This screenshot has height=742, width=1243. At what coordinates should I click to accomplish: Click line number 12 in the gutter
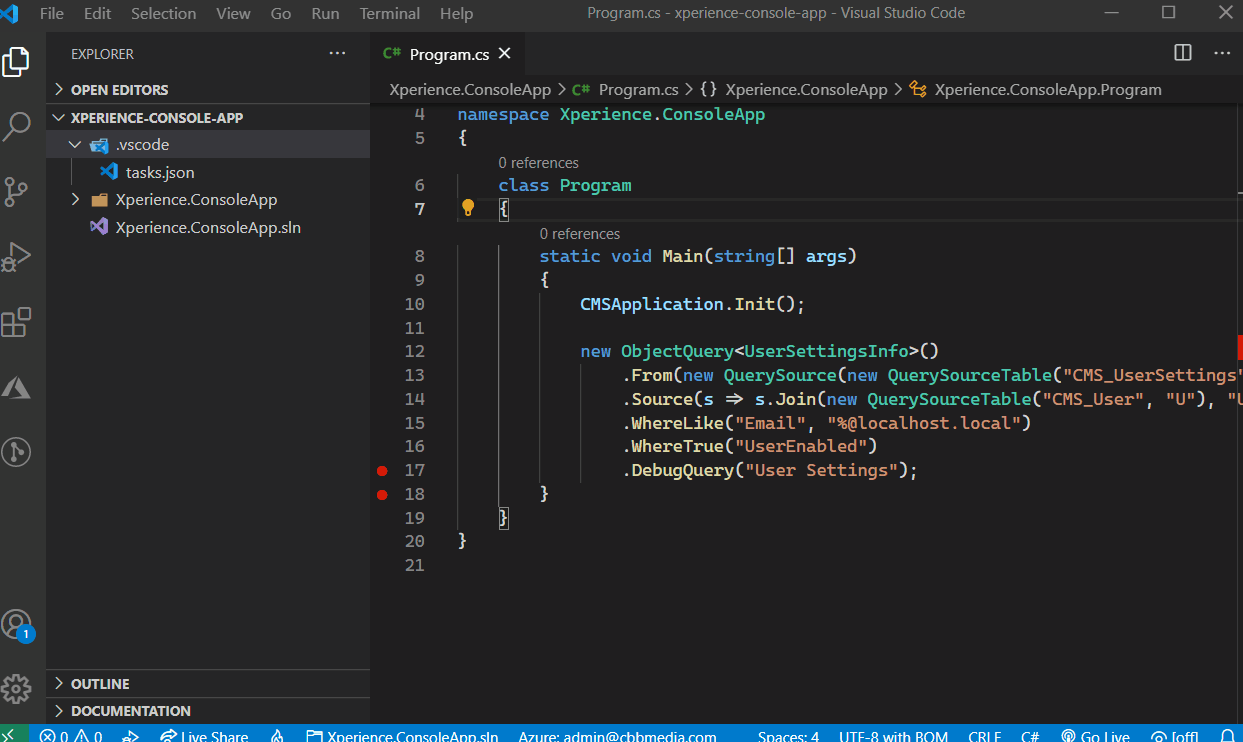click(x=415, y=351)
